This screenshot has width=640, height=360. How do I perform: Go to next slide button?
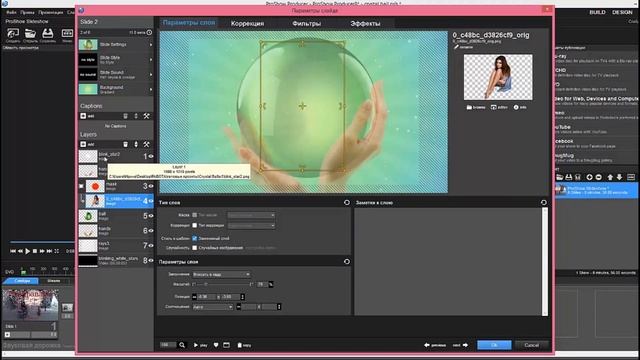[x=460, y=345]
